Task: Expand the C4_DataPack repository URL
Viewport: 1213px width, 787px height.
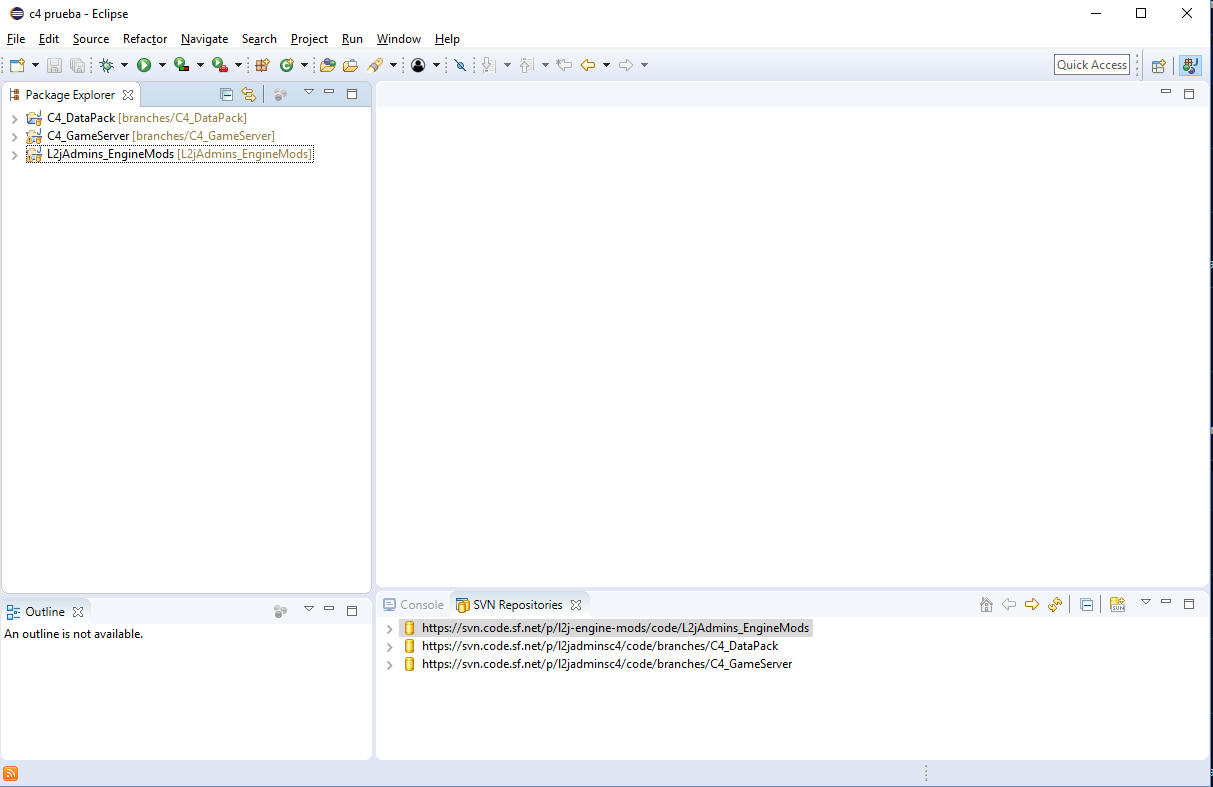Action: click(390, 647)
